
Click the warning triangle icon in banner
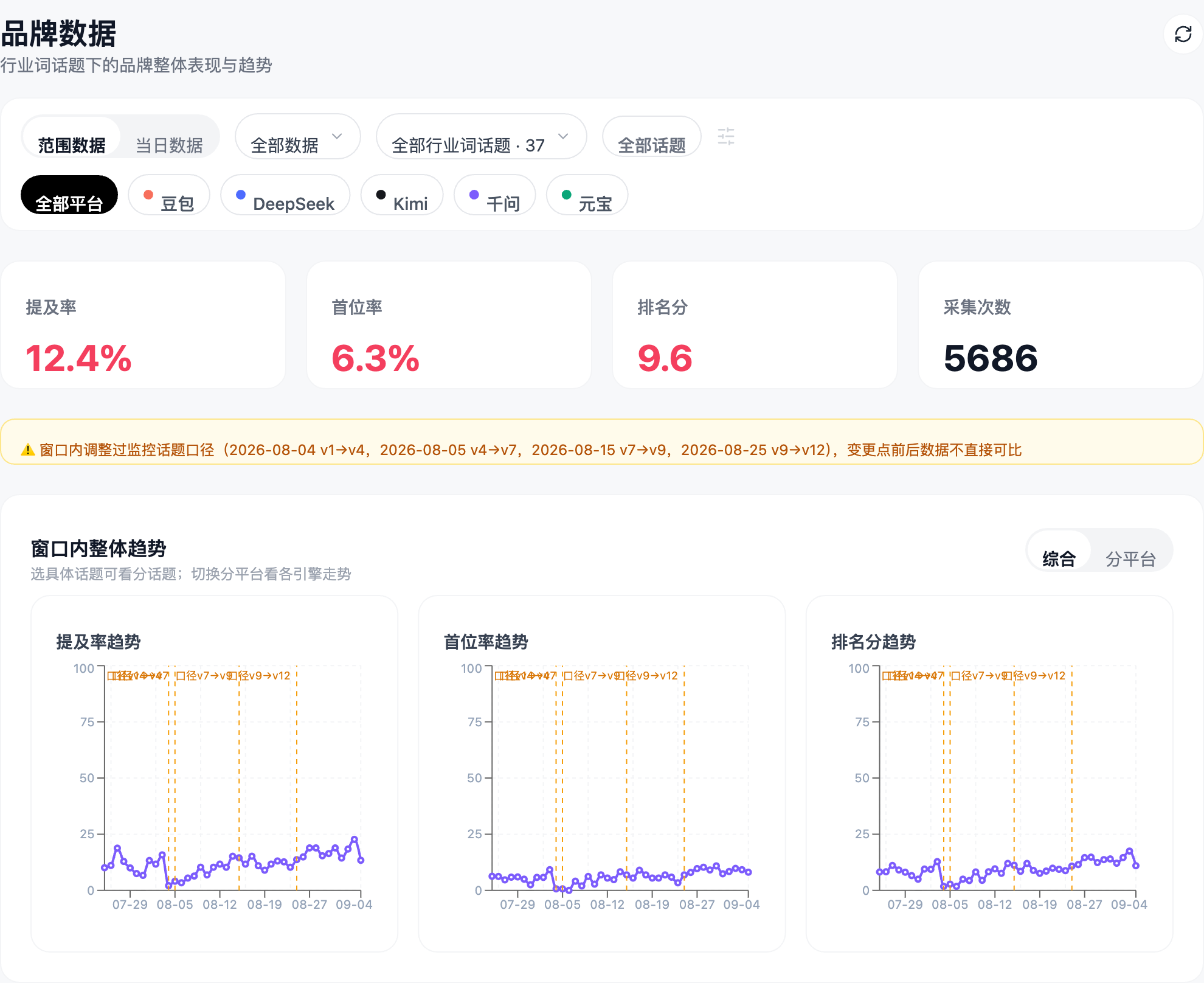pyautogui.click(x=28, y=450)
